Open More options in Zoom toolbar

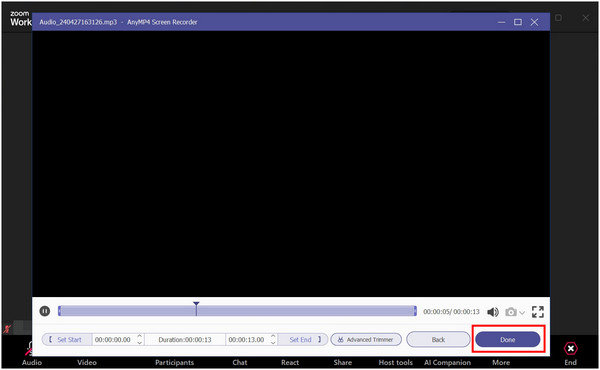[501, 362]
